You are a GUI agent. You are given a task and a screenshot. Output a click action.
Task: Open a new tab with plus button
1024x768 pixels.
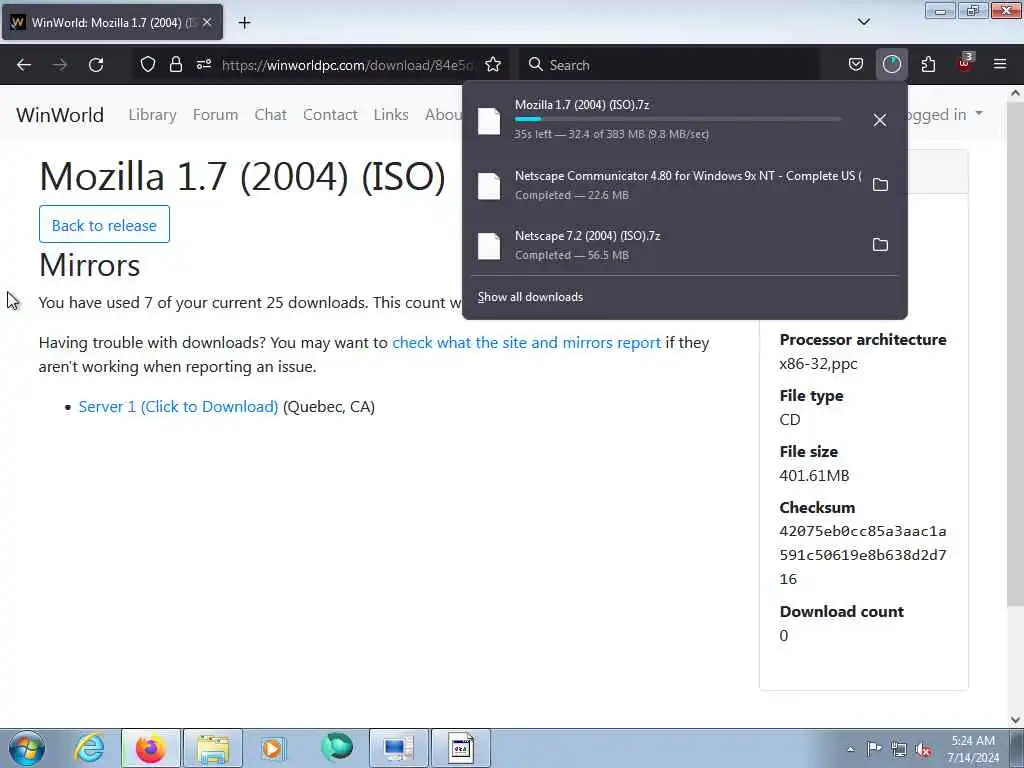pos(244,23)
